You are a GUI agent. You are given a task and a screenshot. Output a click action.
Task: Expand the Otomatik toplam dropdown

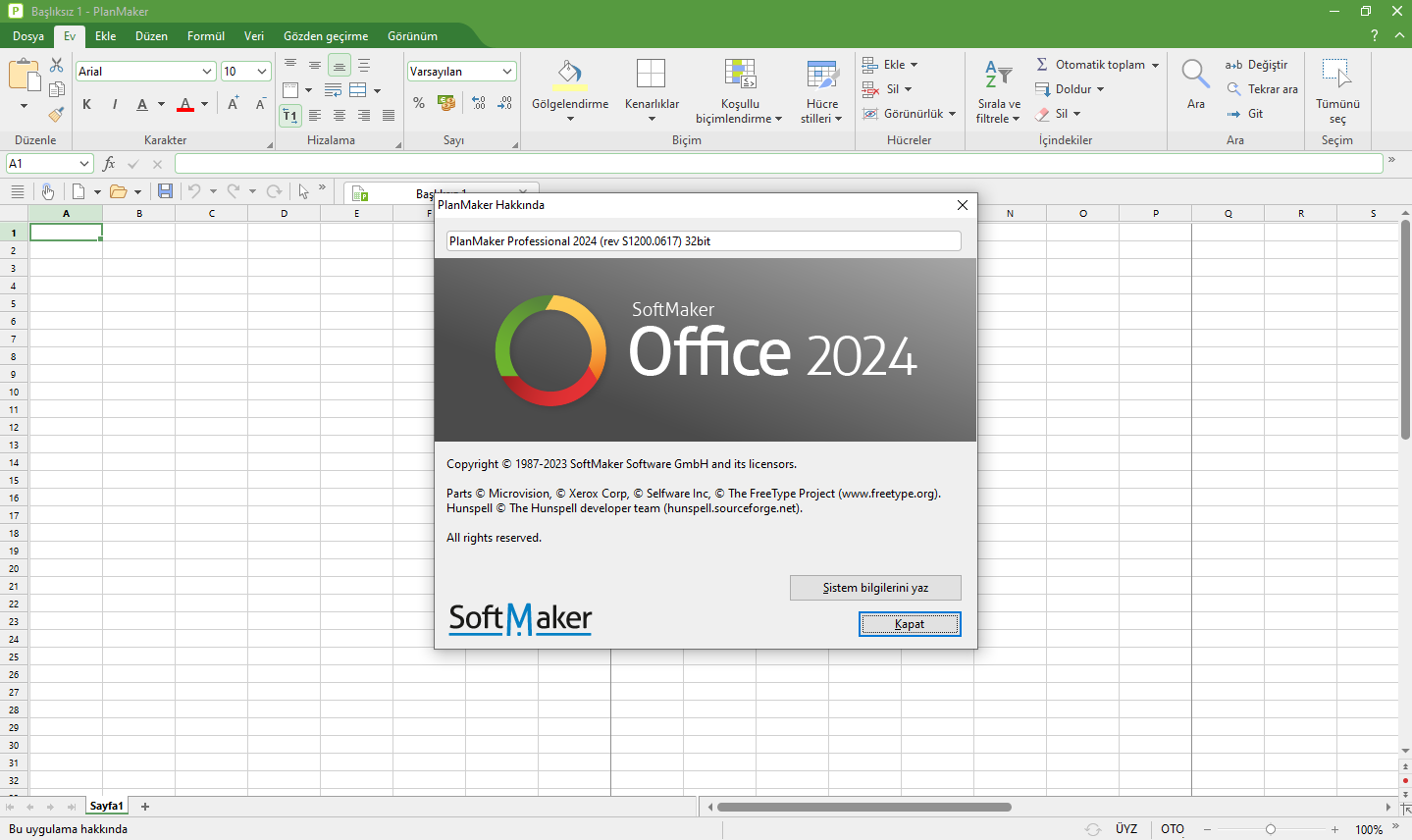1155,65
